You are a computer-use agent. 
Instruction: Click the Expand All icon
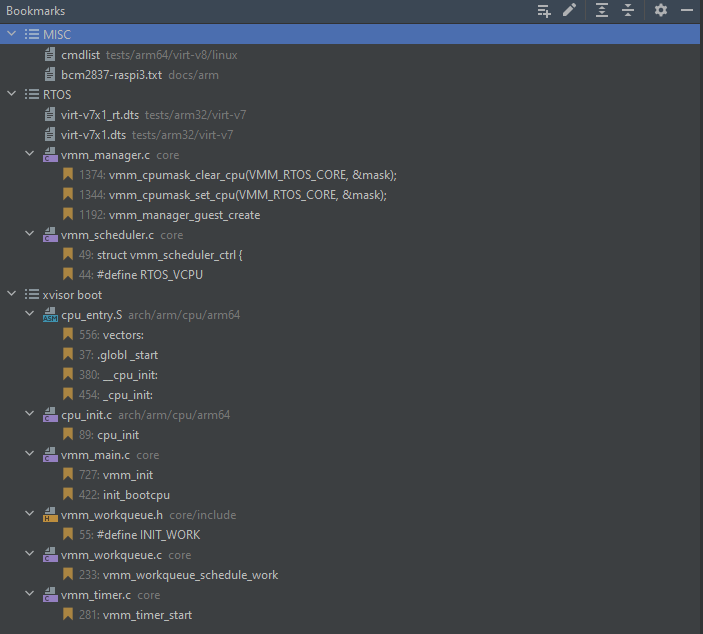pyautogui.click(x=601, y=10)
